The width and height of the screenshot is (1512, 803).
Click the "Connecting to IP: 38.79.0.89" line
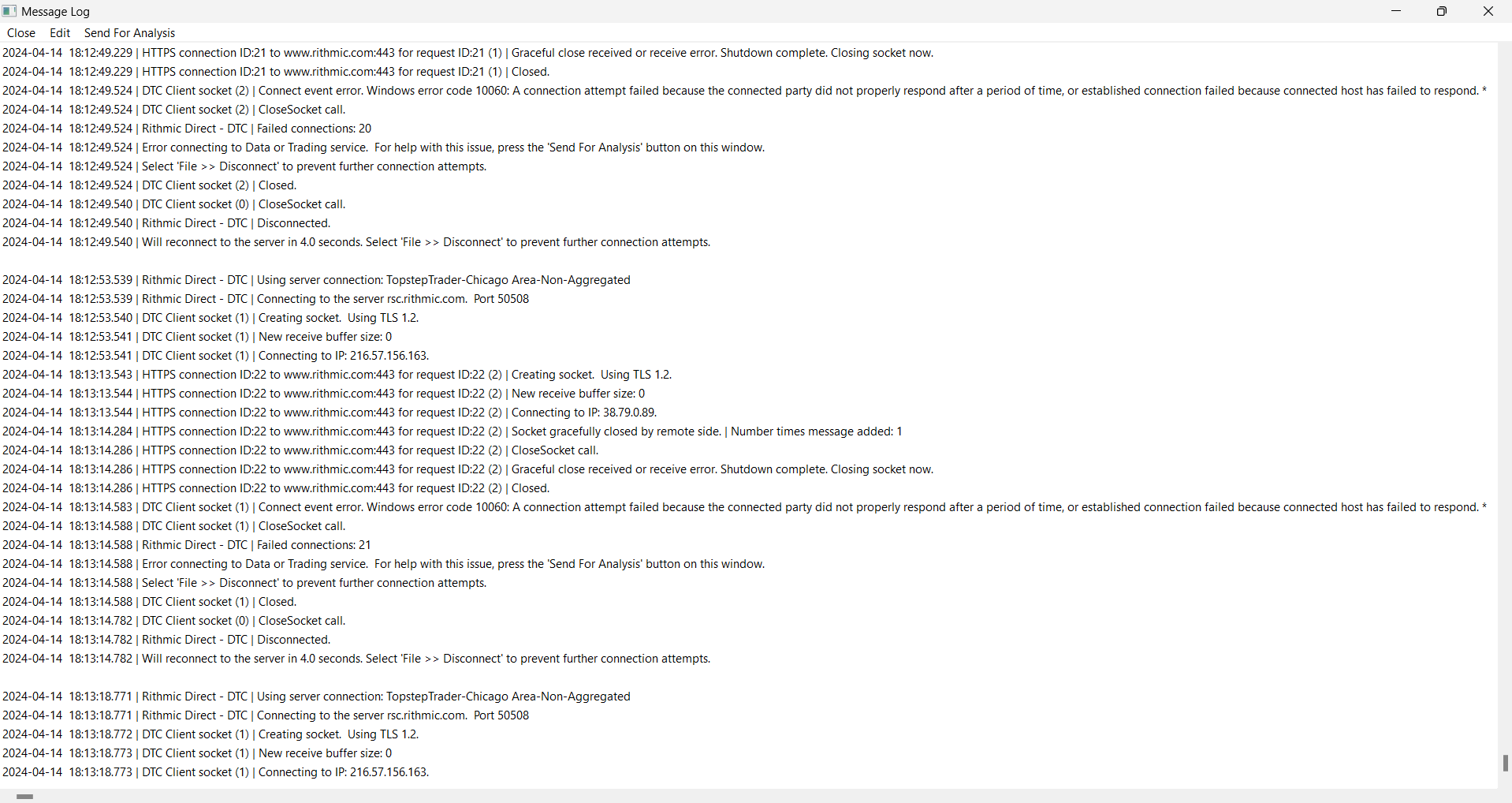pyautogui.click(x=583, y=413)
